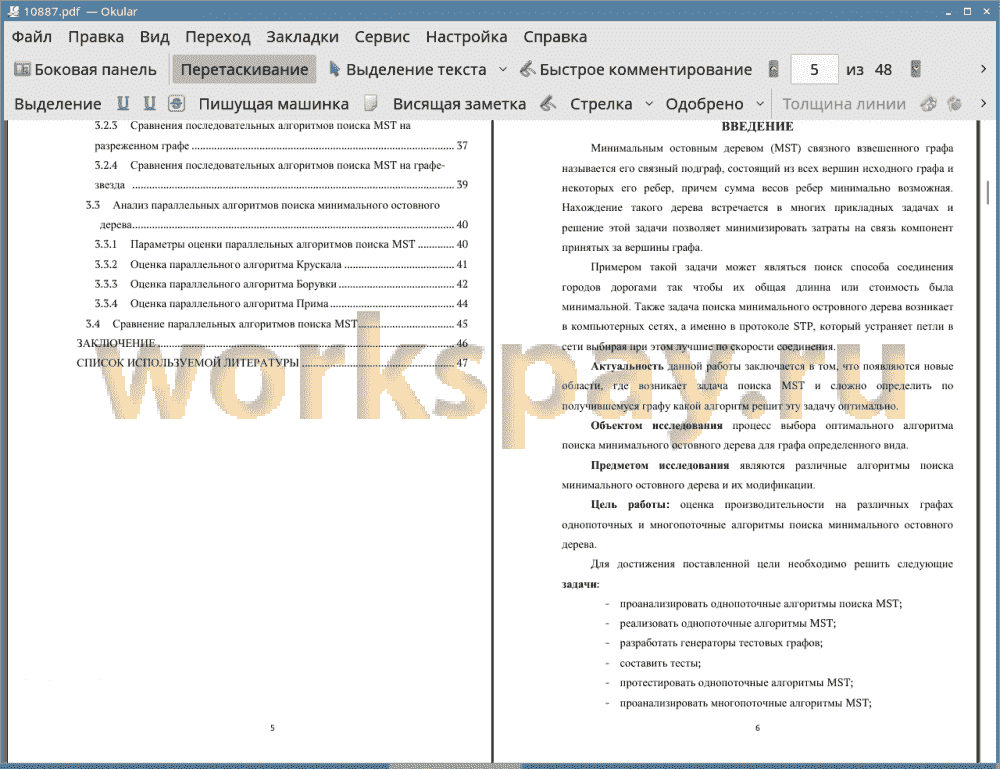The width and height of the screenshot is (1000, 769).
Task: Go to previous page with the up arrow icon
Action: click(773, 69)
